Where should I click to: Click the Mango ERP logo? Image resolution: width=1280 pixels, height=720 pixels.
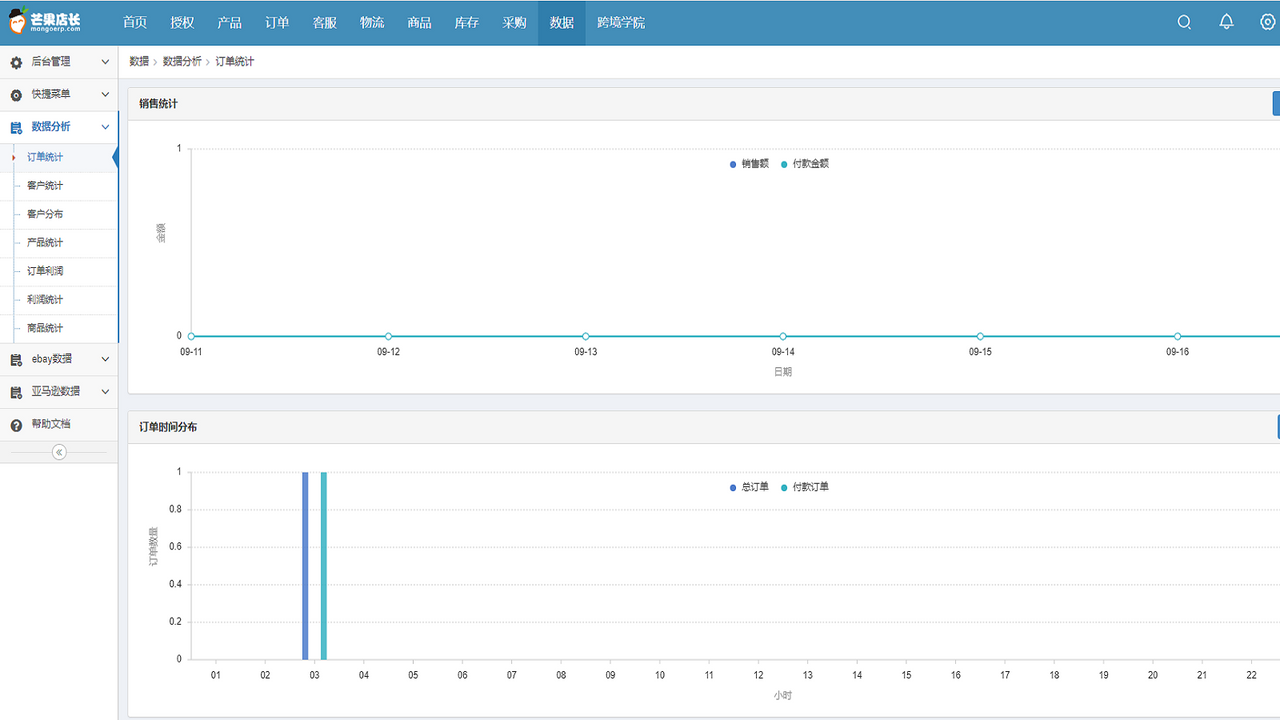[x=45, y=22]
